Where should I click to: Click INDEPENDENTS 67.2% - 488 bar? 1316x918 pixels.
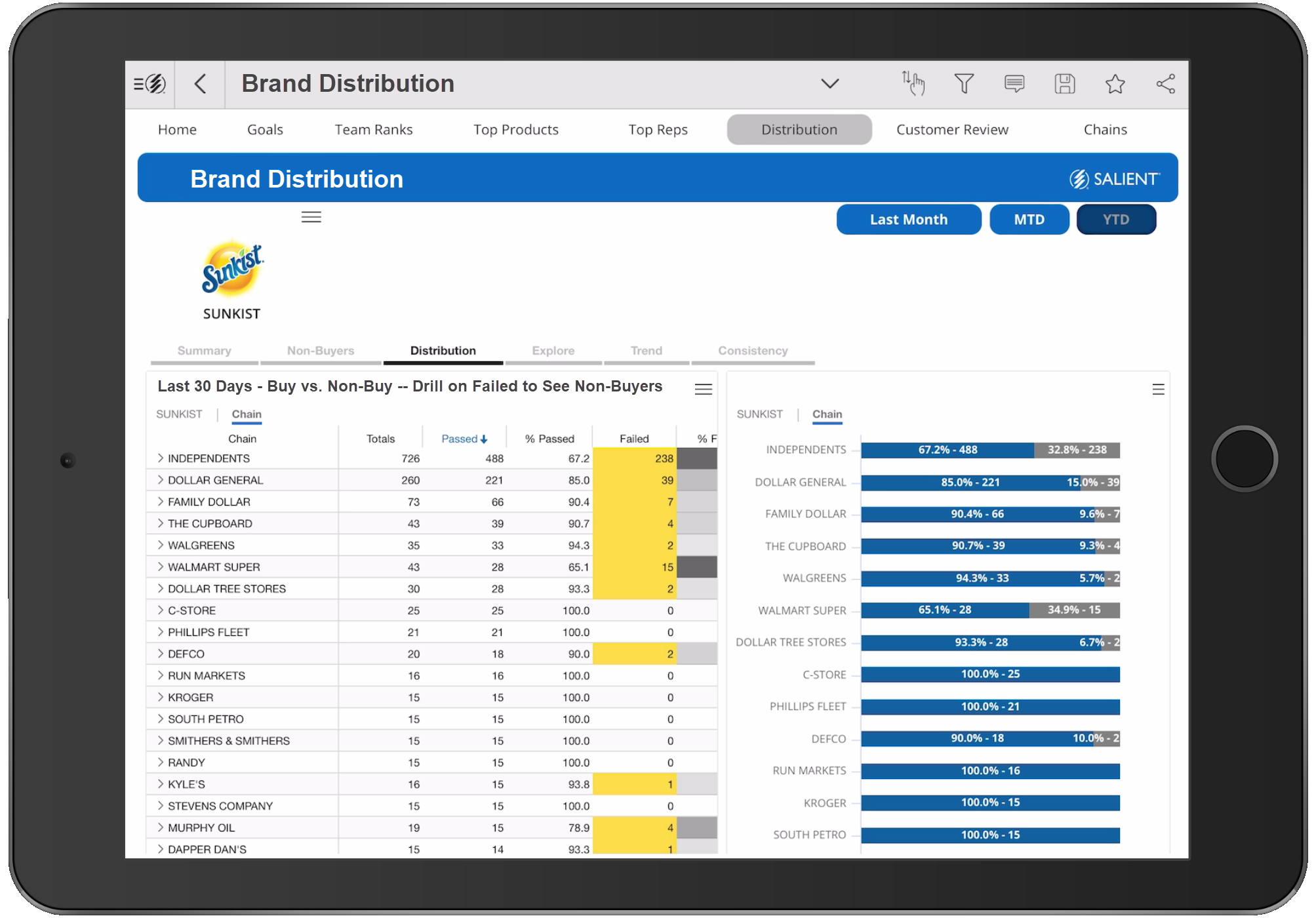(x=947, y=450)
